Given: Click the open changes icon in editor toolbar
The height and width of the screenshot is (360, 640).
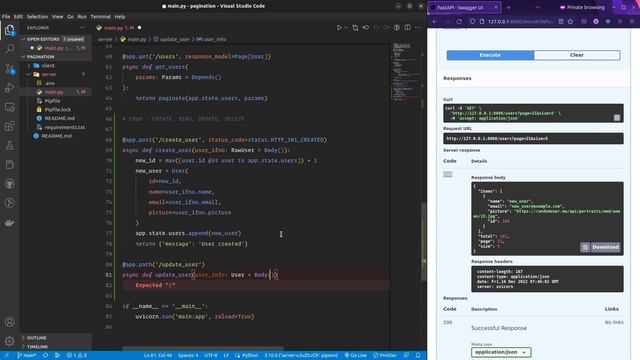Looking at the screenshot, I should coord(355,28).
